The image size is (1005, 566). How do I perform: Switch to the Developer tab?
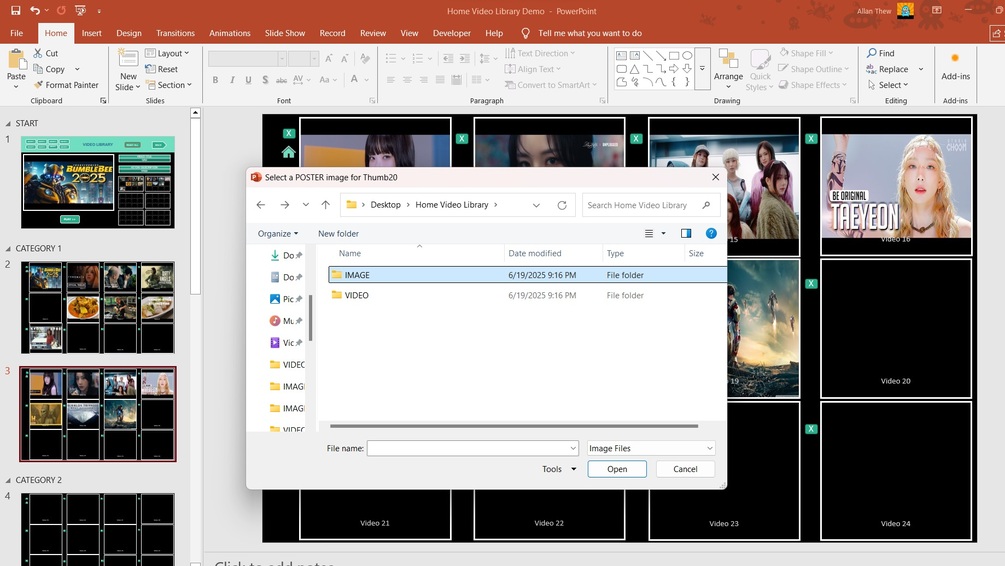pos(451,33)
